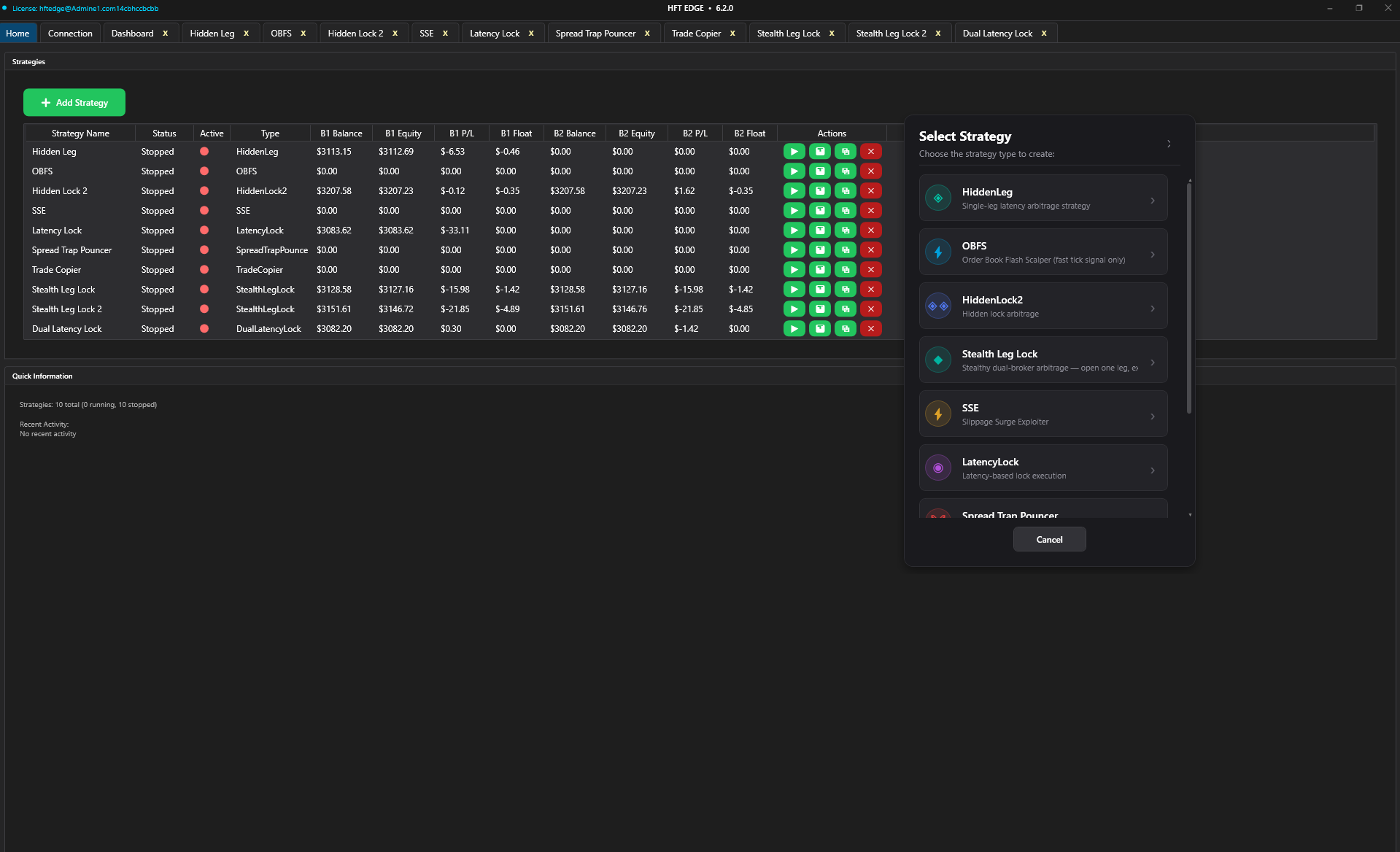Click the save icon in Spread Trap Pouncer row
This screenshot has height=852, width=1400.
pyautogui.click(x=820, y=250)
